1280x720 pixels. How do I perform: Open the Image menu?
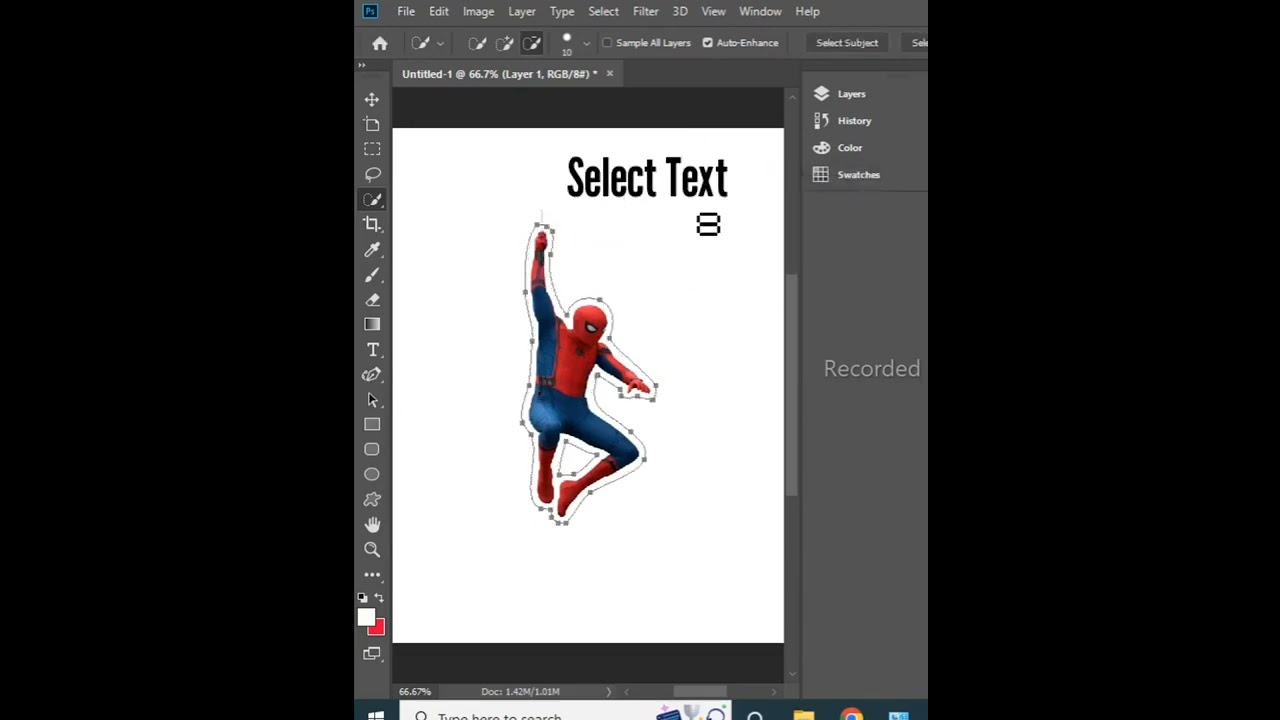478,11
